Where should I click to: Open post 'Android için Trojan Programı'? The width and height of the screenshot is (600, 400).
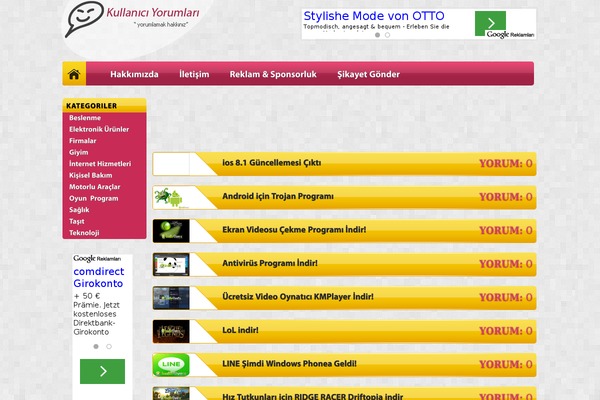pyautogui.click(x=278, y=196)
